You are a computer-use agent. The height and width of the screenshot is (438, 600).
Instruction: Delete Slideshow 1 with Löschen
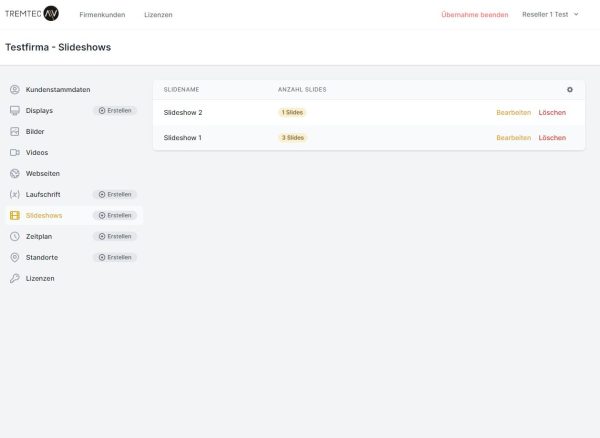pos(552,137)
